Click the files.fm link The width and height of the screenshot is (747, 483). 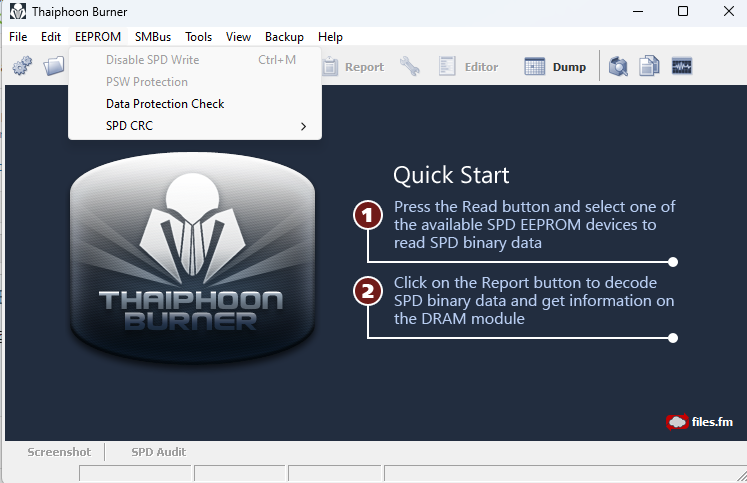tap(699, 422)
